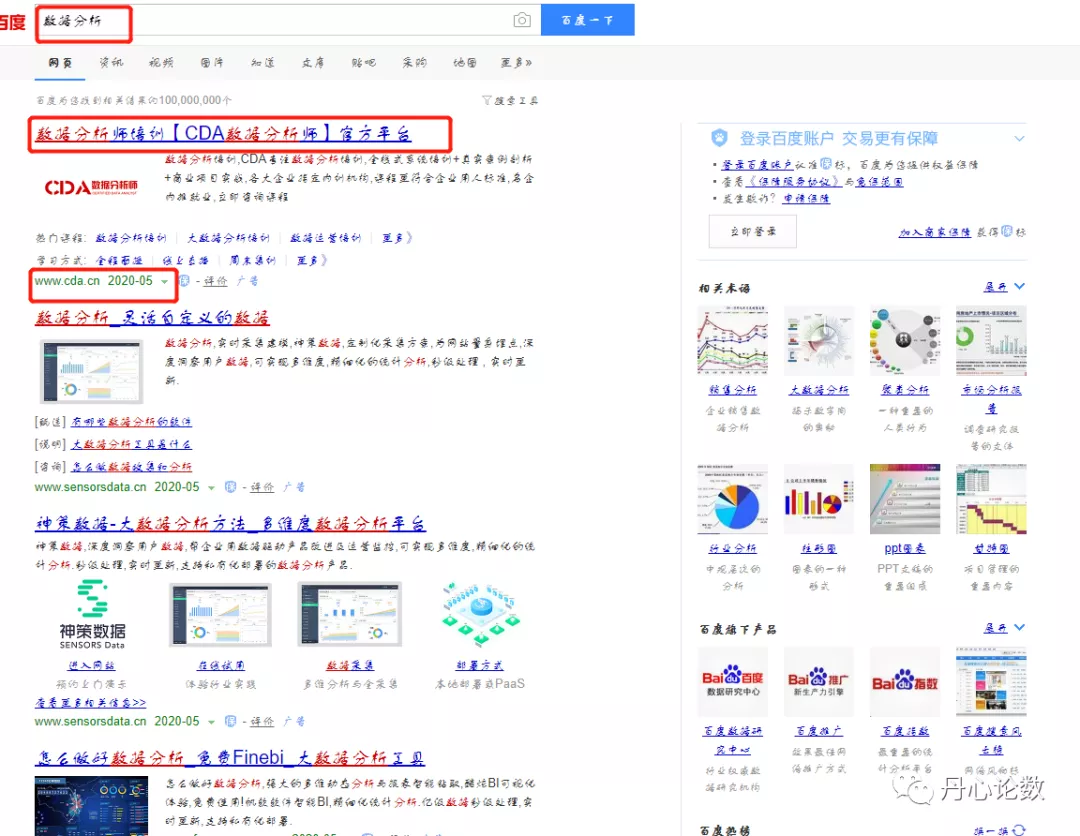
Task: Click the 进入网站 link under Sensors Data
Action: [x=92, y=665]
